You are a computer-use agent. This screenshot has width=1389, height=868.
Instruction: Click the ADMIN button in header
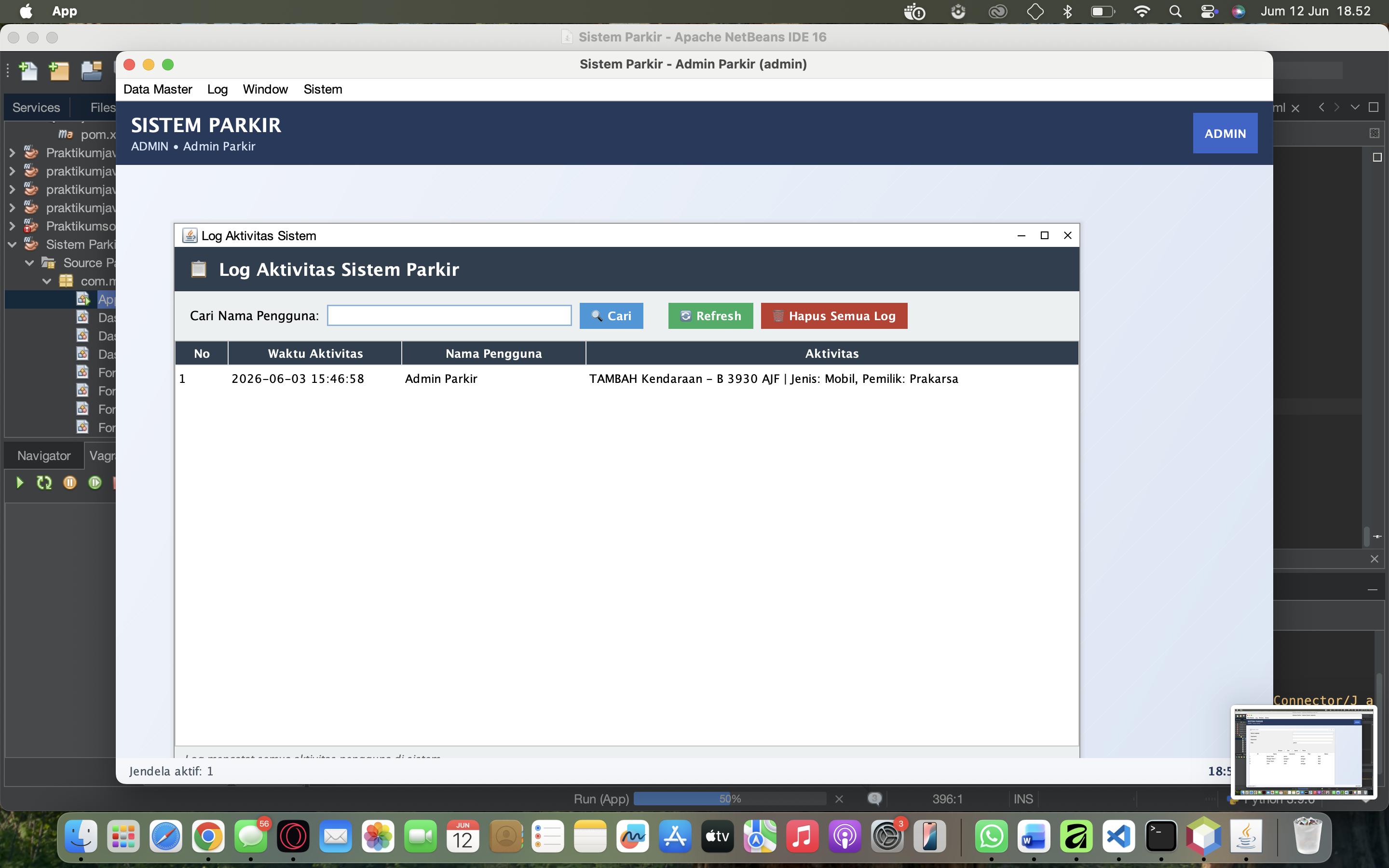1225,133
